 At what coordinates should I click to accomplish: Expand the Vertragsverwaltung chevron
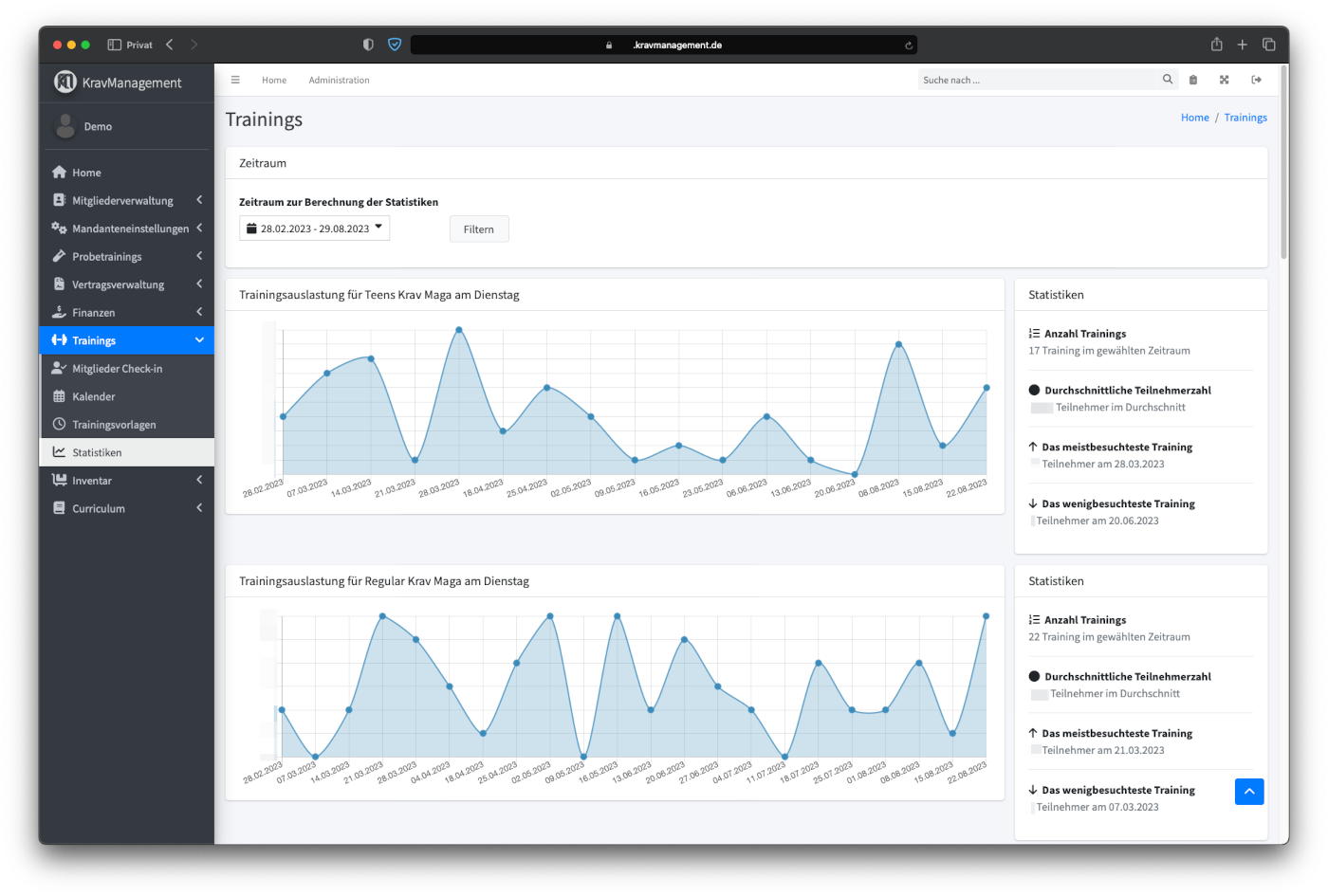pos(199,284)
